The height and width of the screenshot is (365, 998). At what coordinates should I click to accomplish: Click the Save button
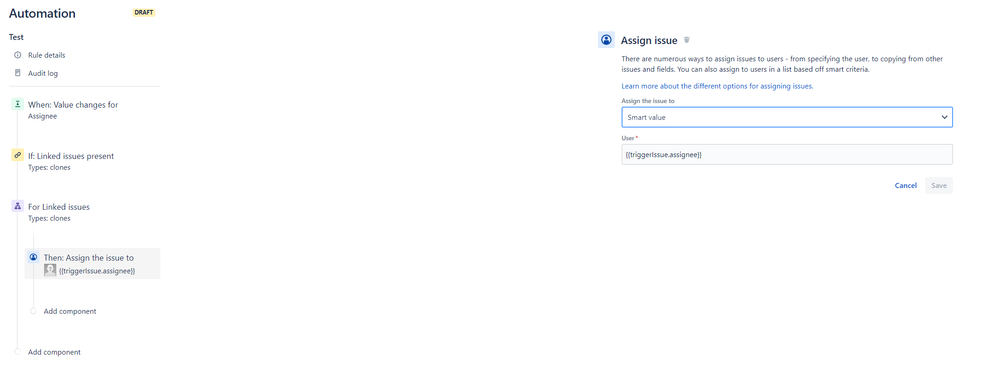[939, 185]
